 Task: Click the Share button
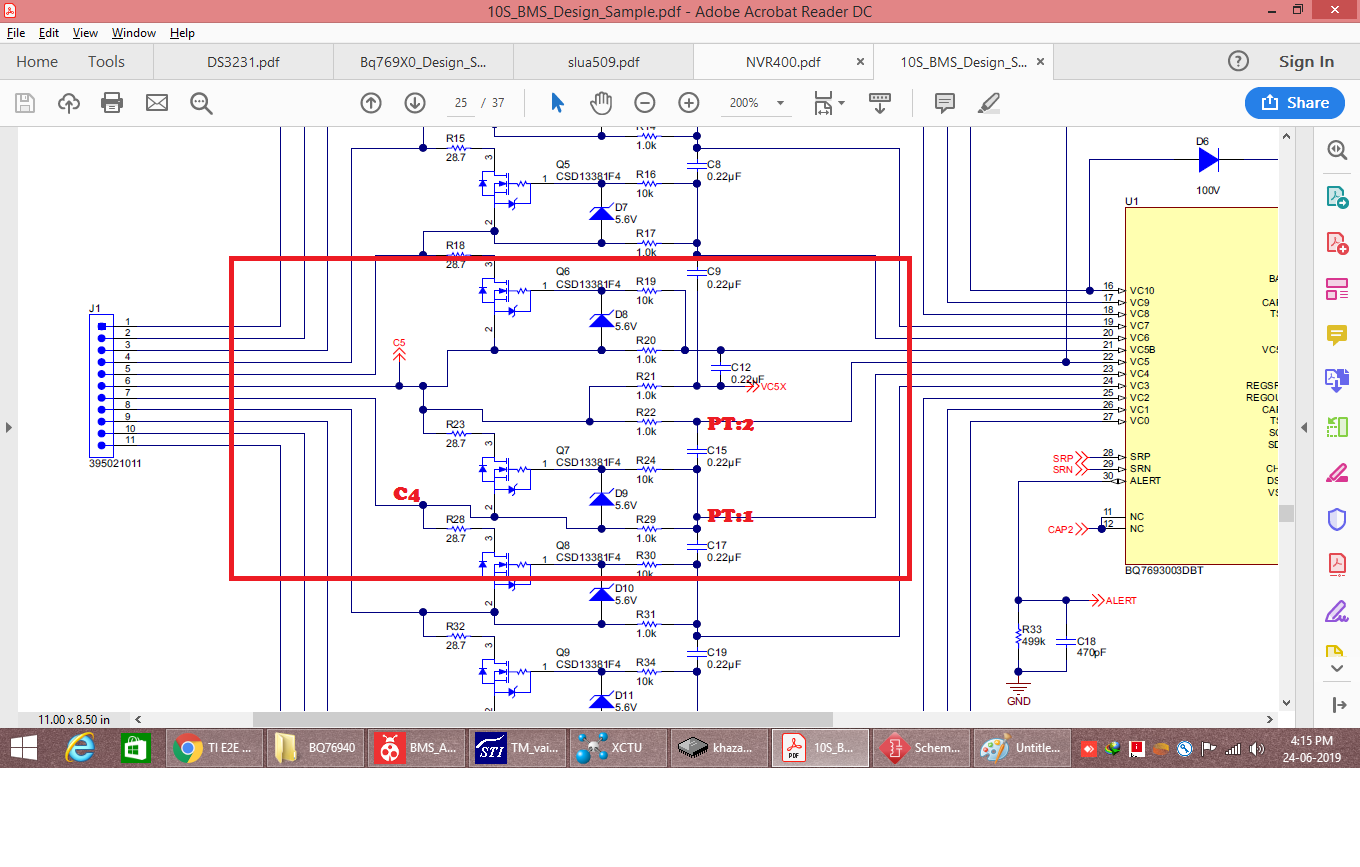(x=1295, y=102)
